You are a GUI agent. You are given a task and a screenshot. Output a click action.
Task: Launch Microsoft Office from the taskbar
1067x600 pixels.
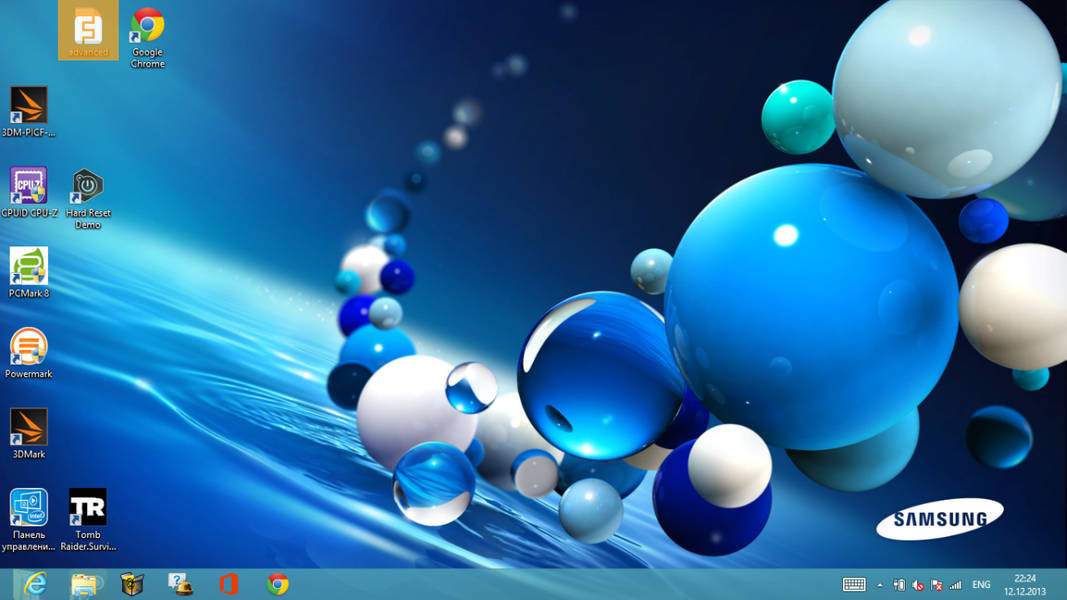(x=228, y=584)
